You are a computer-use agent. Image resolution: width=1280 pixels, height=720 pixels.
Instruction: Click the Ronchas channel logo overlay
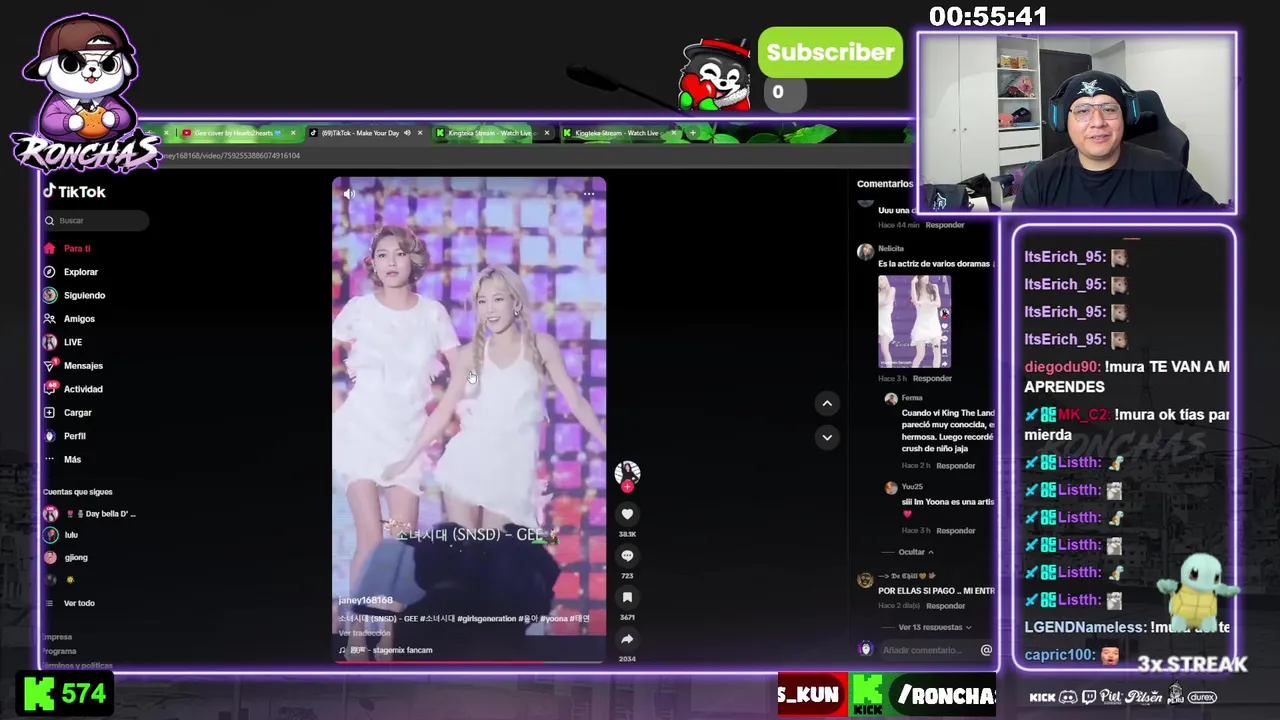[84, 95]
